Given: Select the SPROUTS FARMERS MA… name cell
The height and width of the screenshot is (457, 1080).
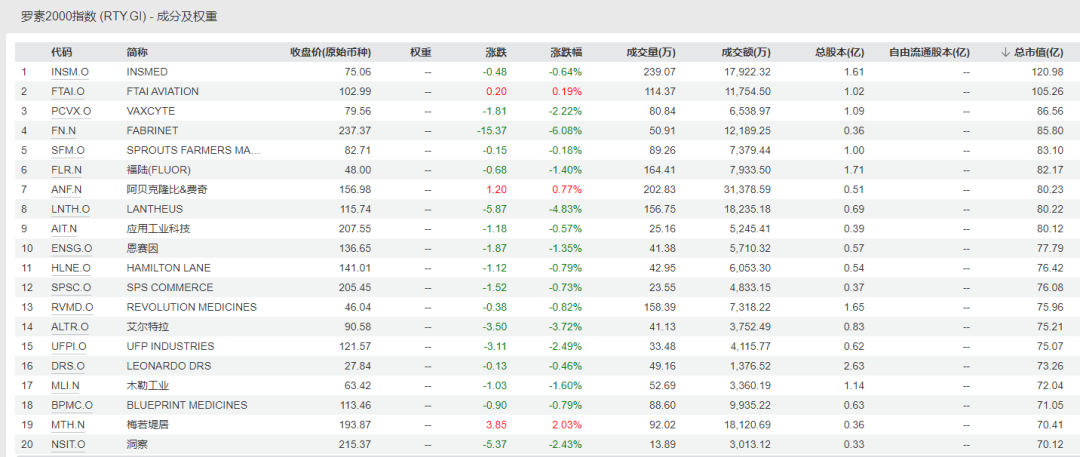Looking at the screenshot, I should point(194,150).
